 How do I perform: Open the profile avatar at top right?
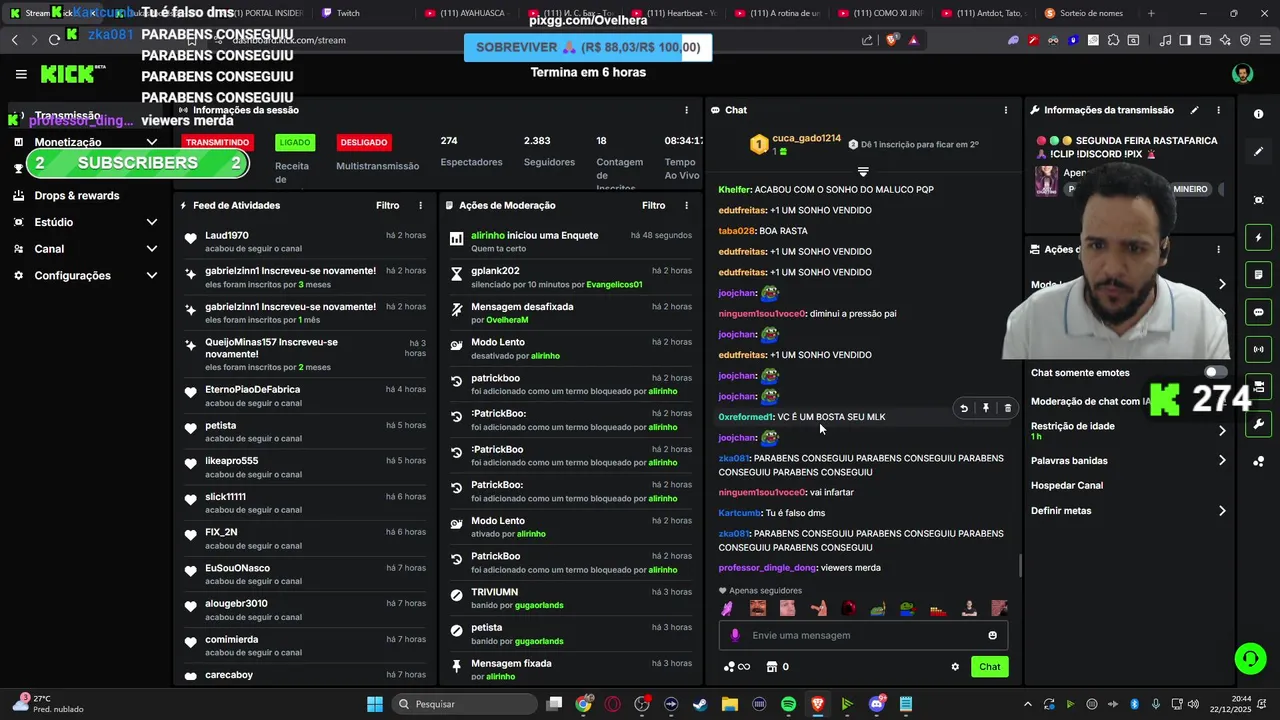click(x=1242, y=74)
